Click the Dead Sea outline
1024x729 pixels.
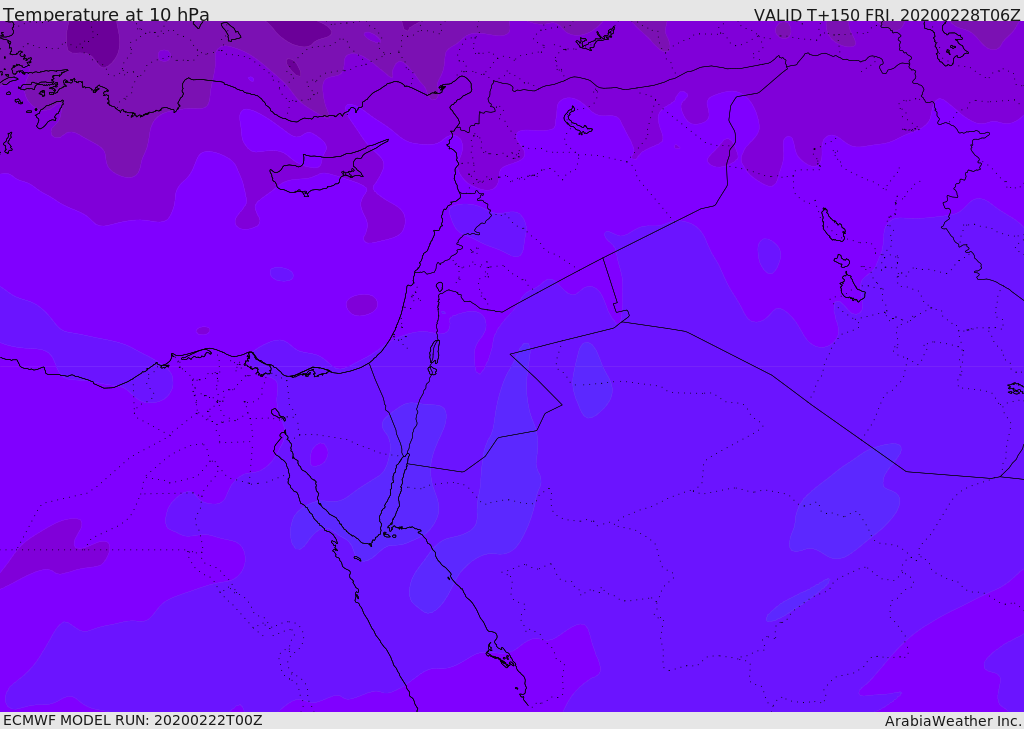coord(434,352)
